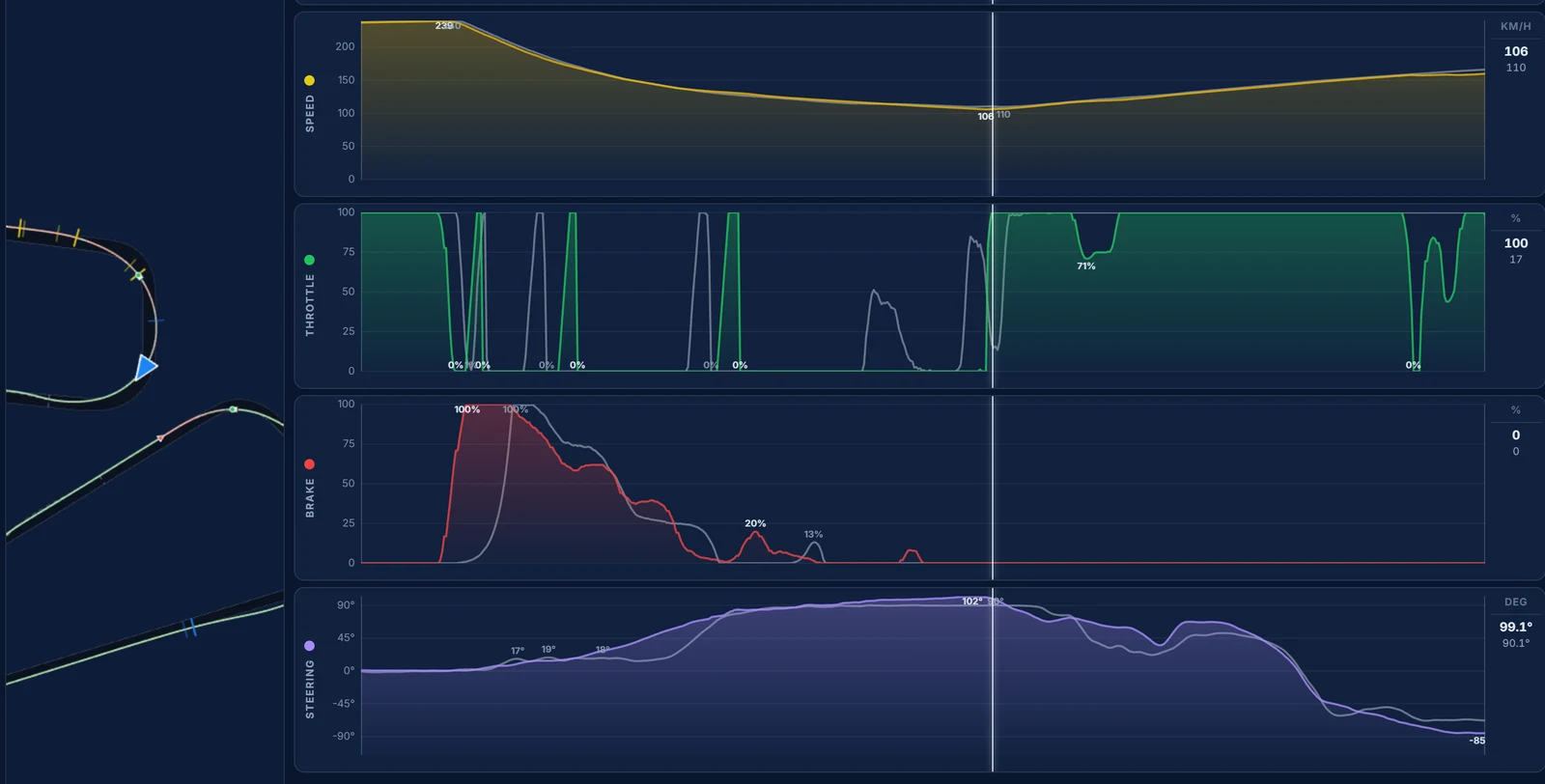Screen dimensions: 1545x784
Task: Click the 99.1° steering readout
Action: [1515, 627]
